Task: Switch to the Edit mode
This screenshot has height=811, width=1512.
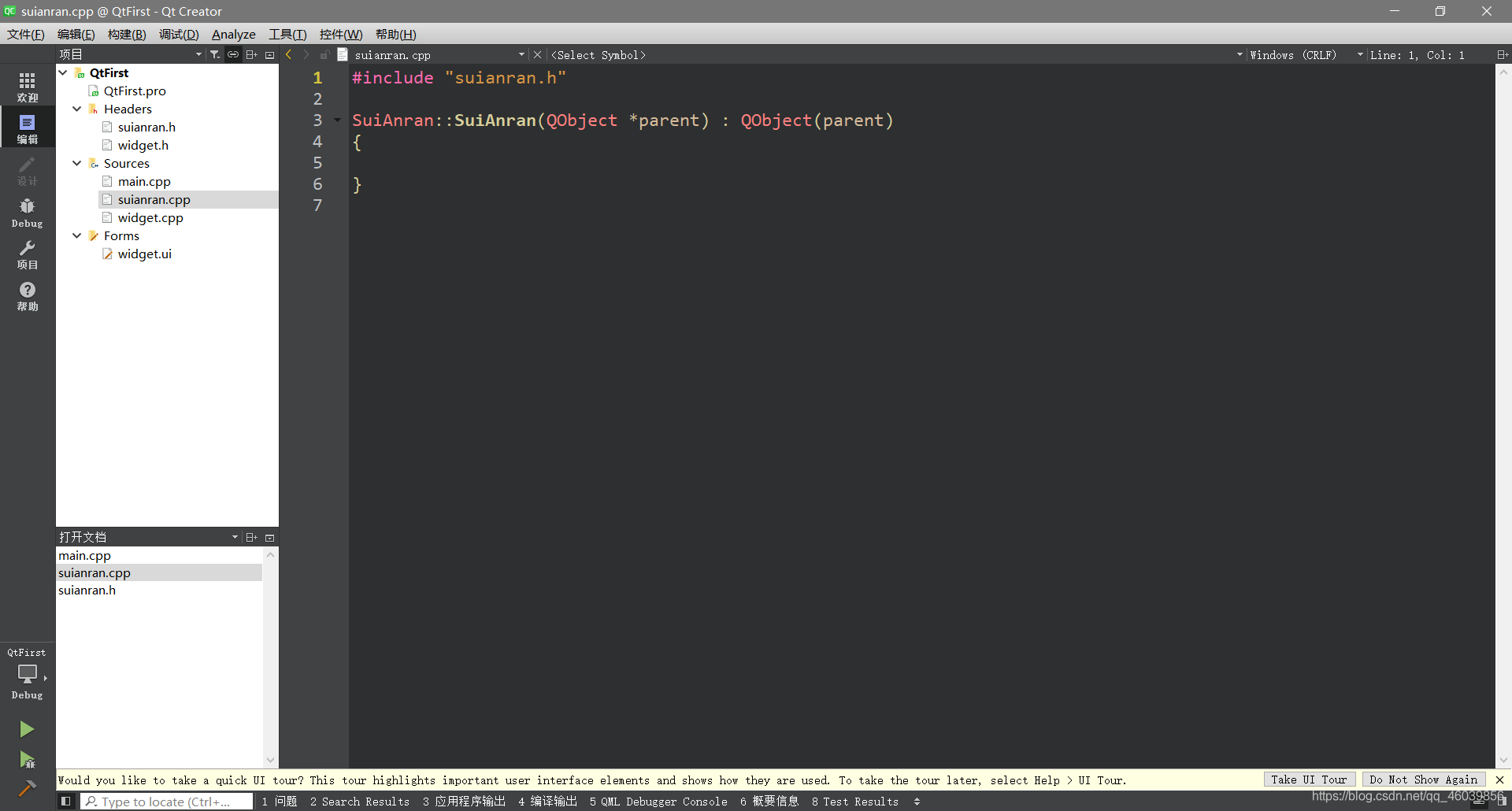Action: (28, 128)
